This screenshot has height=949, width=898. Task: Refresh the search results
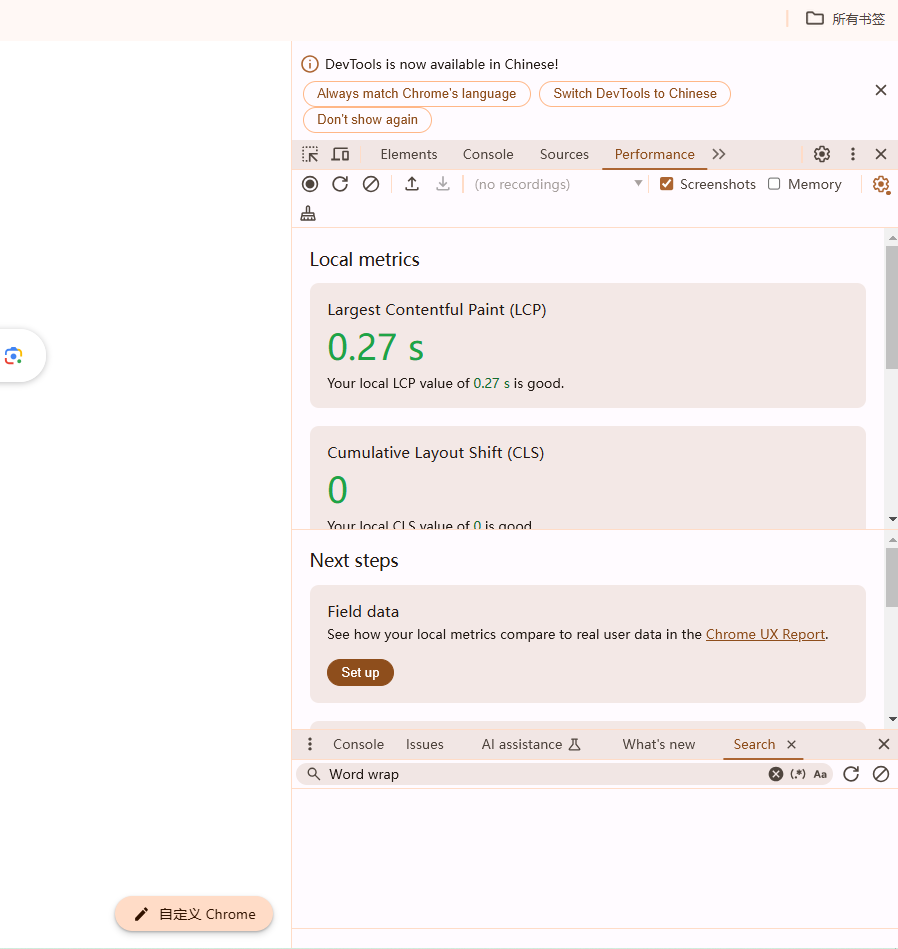[x=851, y=774]
